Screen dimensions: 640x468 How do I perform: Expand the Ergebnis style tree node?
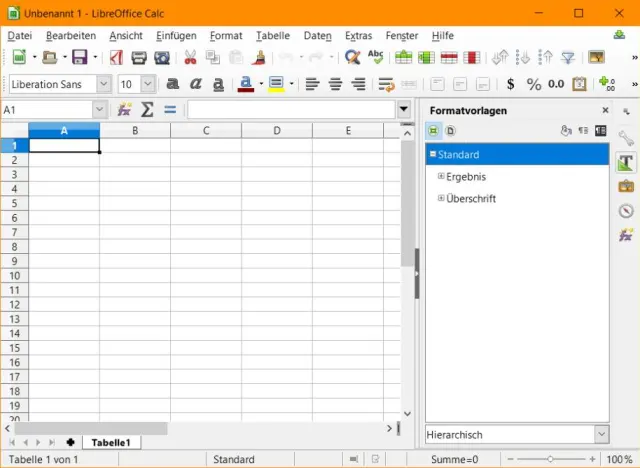441,176
